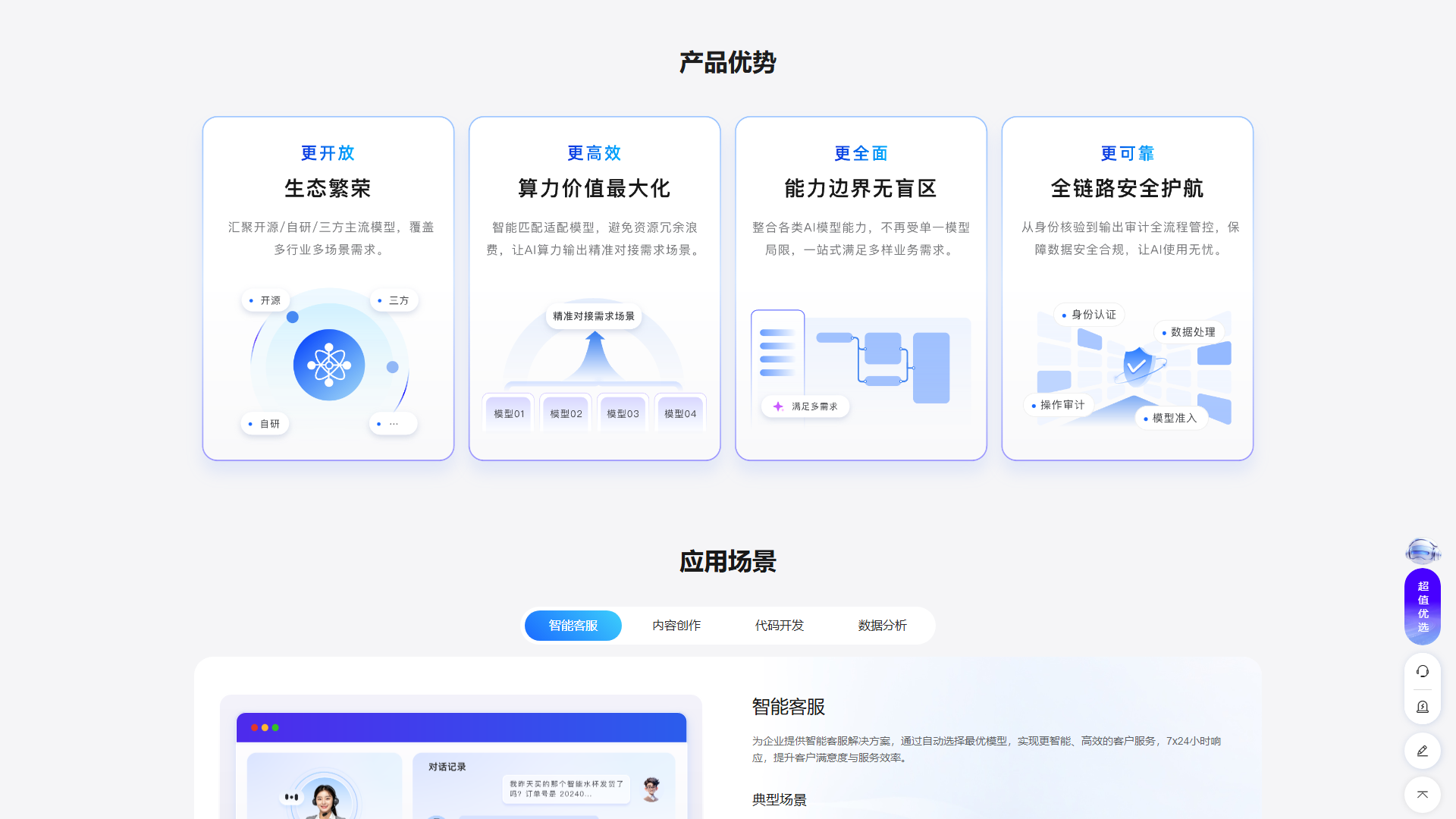
Task: Click the 操作审计 tag
Action: coord(1058,405)
